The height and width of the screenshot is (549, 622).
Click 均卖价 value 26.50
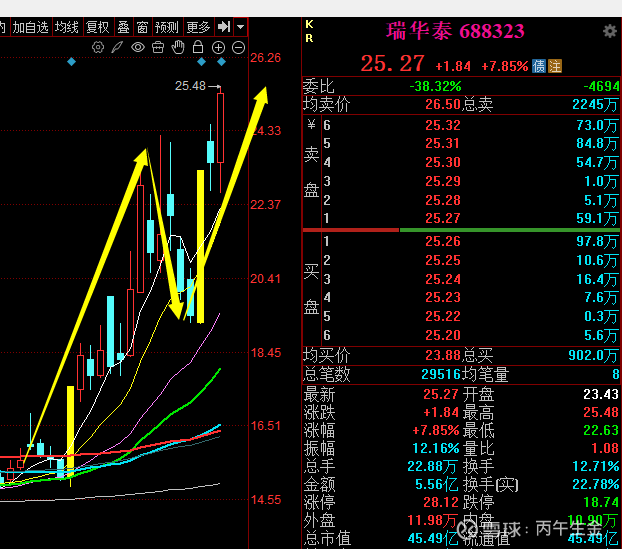[443, 105]
